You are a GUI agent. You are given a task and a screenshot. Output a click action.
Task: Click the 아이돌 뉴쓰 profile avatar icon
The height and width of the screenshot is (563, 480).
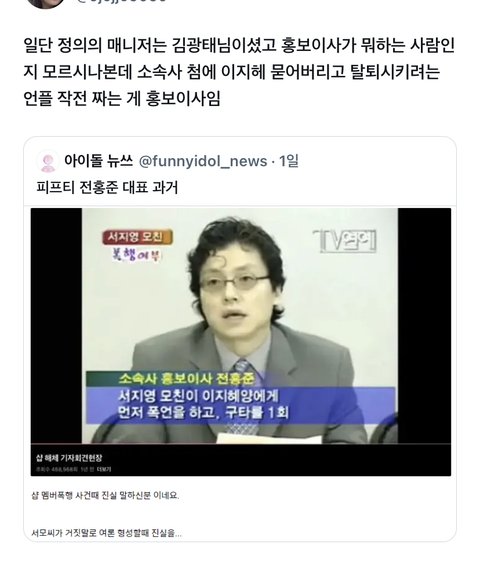tap(48, 162)
